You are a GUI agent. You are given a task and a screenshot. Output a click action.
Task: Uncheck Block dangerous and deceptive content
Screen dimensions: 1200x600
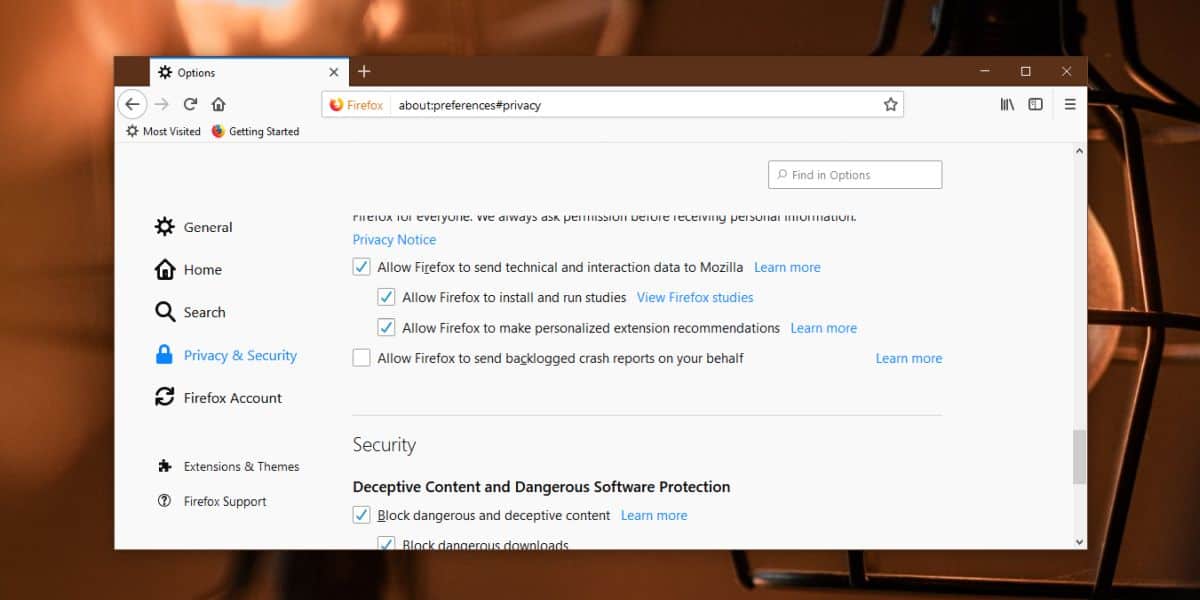361,515
